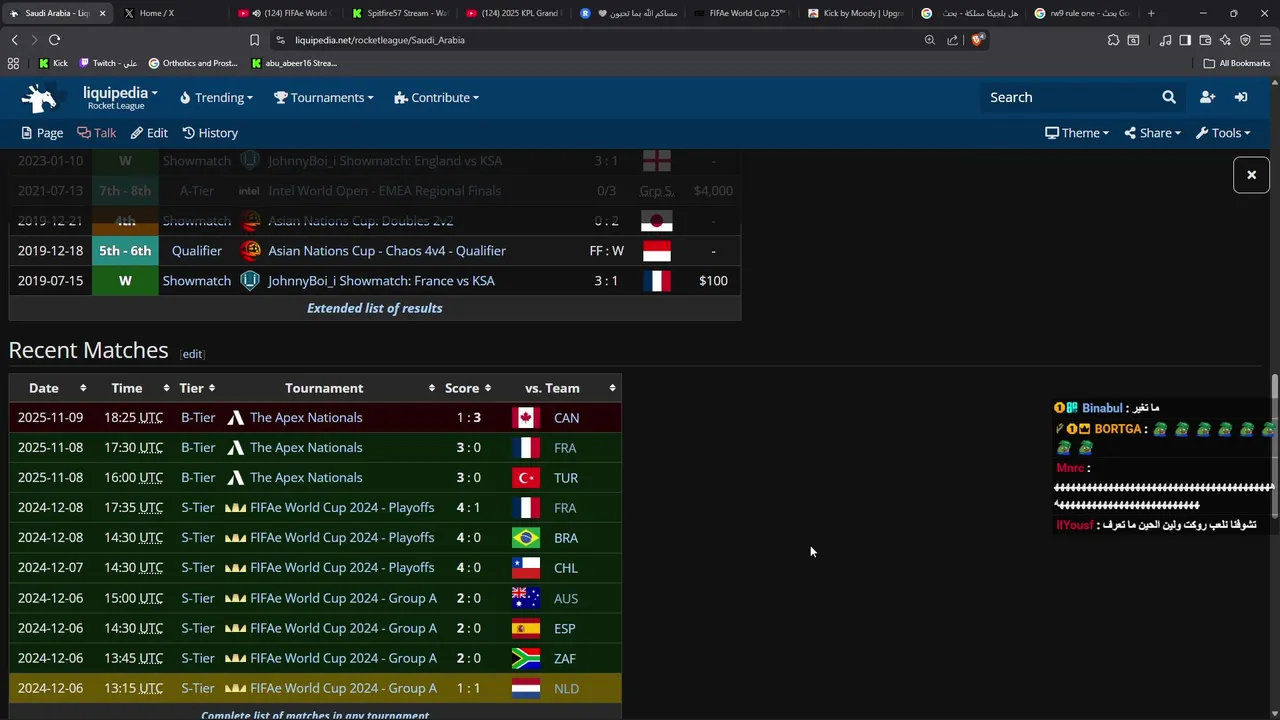Open the History page tab

click(210, 133)
